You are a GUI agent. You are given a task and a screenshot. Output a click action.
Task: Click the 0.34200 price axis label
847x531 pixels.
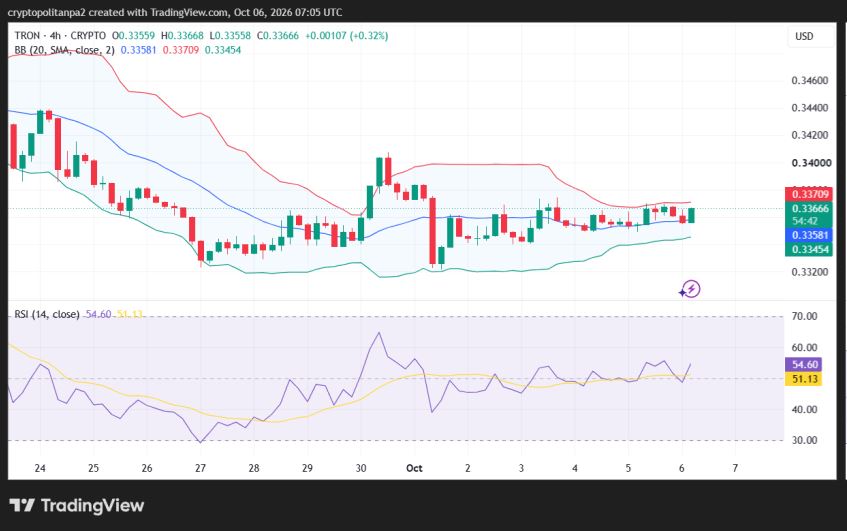pyautogui.click(x=809, y=135)
